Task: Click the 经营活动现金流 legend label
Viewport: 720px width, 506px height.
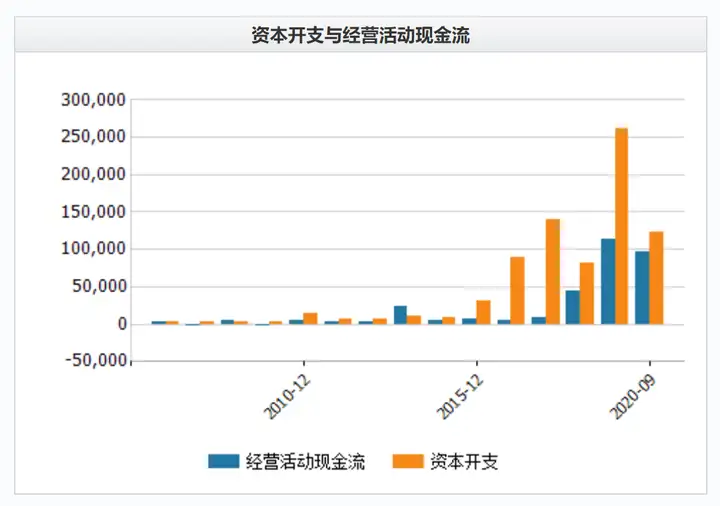Action: [x=305, y=461]
